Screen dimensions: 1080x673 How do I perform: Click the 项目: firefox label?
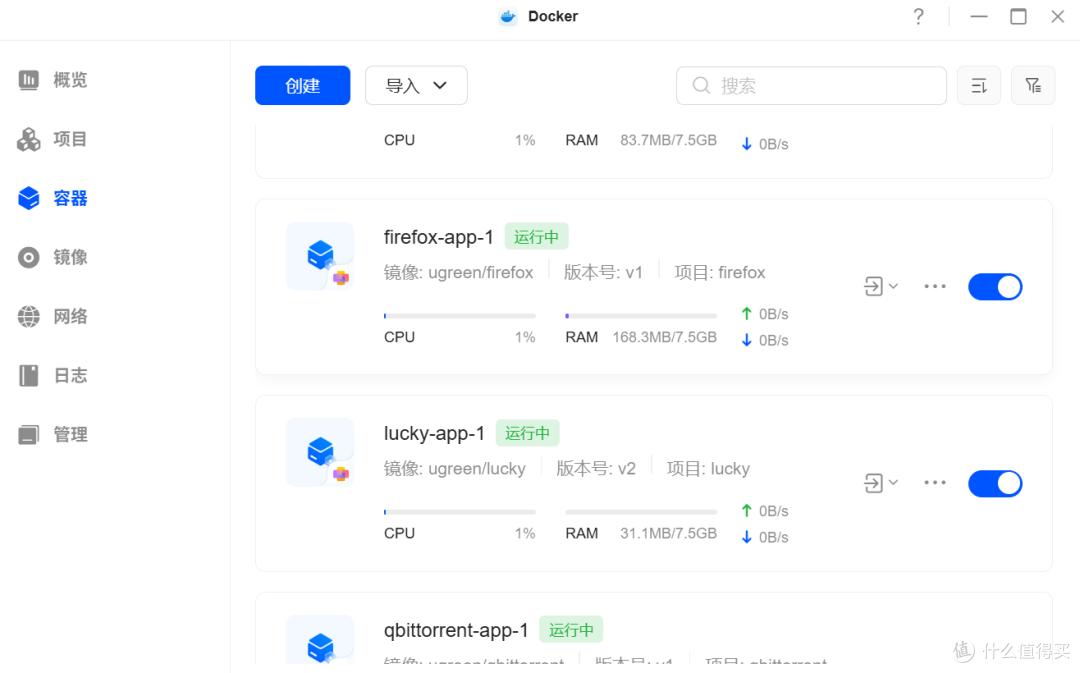pyautogui.click(x=720, y=273)
